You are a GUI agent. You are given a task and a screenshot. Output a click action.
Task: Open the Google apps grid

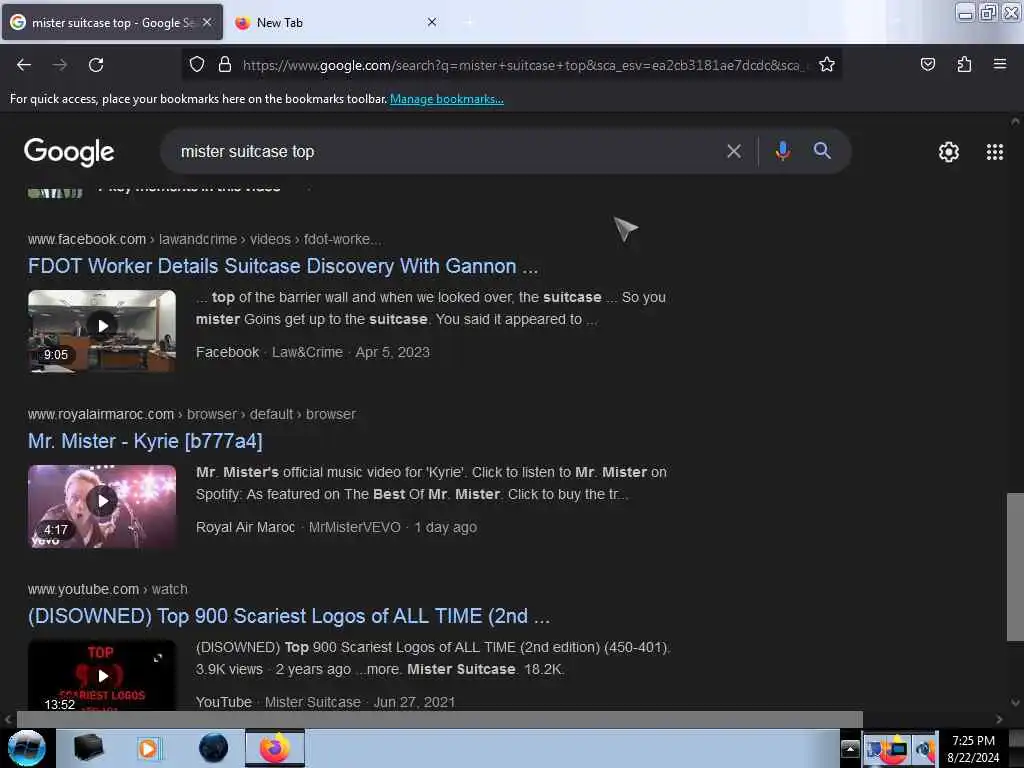tap(994, 152)
